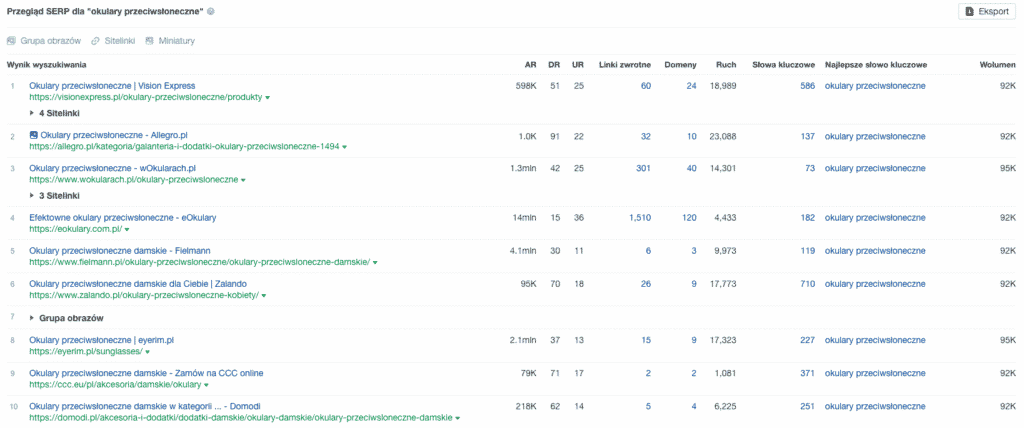The width and height of the screenshot is (1024, 428).
Task: Click top keyword link in Domodi row
Action: (875, 406)
